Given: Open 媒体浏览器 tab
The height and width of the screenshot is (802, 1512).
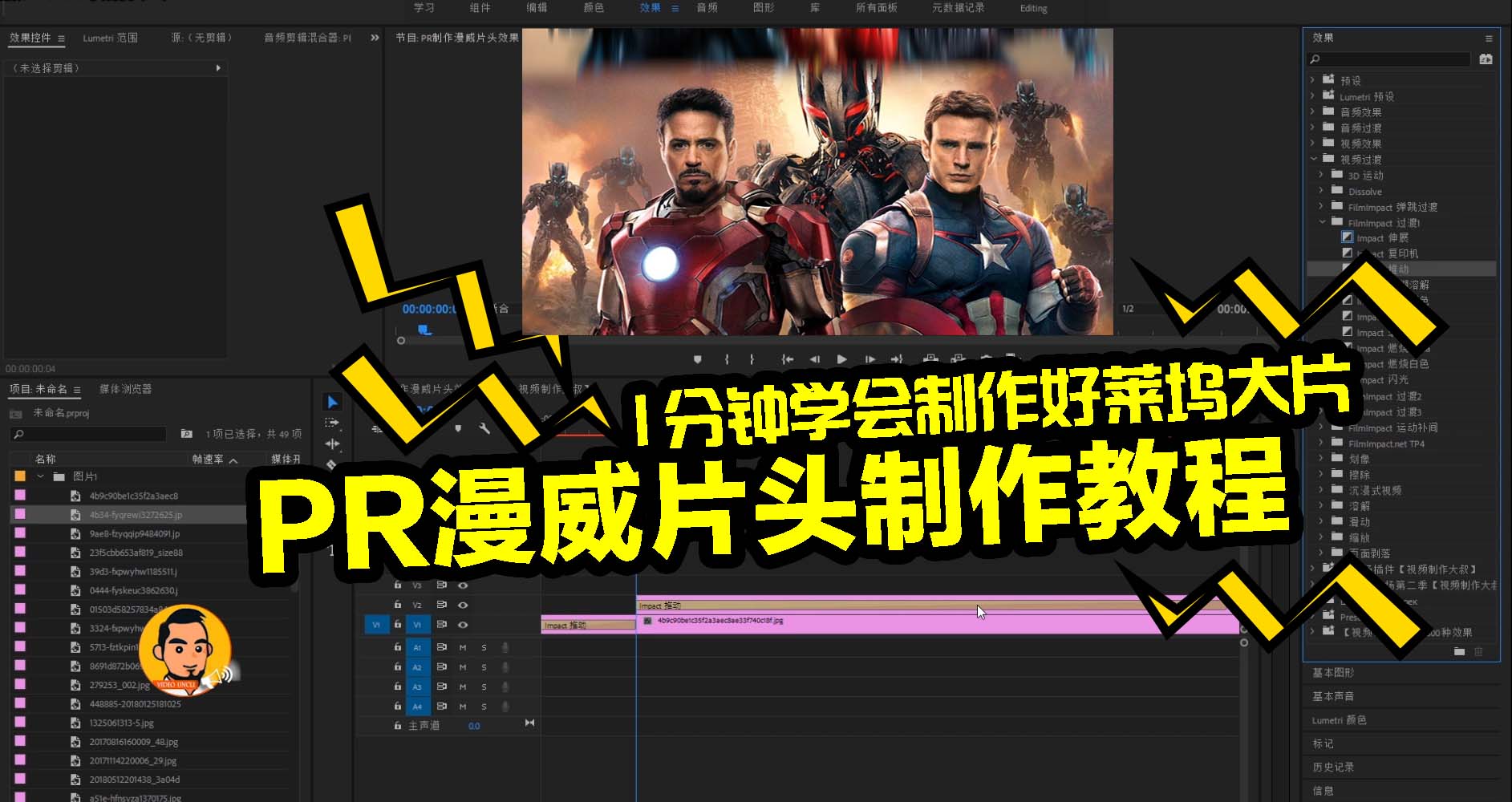Looking at the screenshot, I should tap(125, 389).
